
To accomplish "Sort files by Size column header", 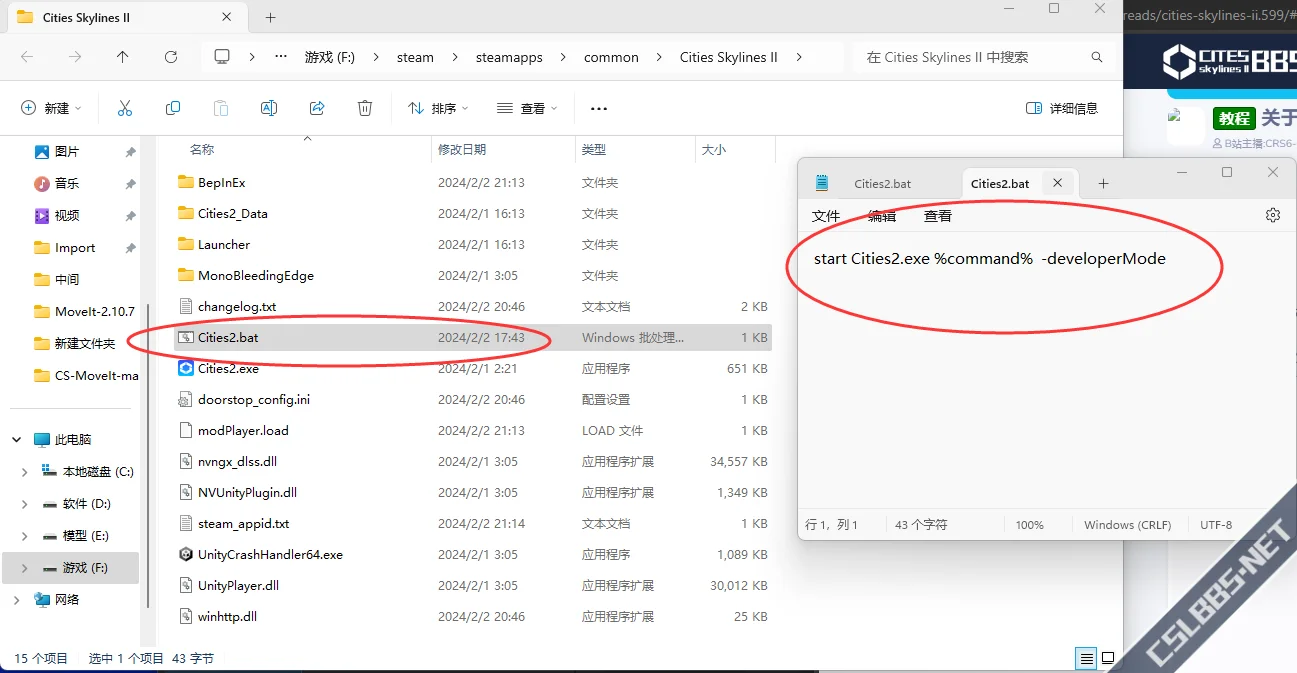I will point(714,149).
